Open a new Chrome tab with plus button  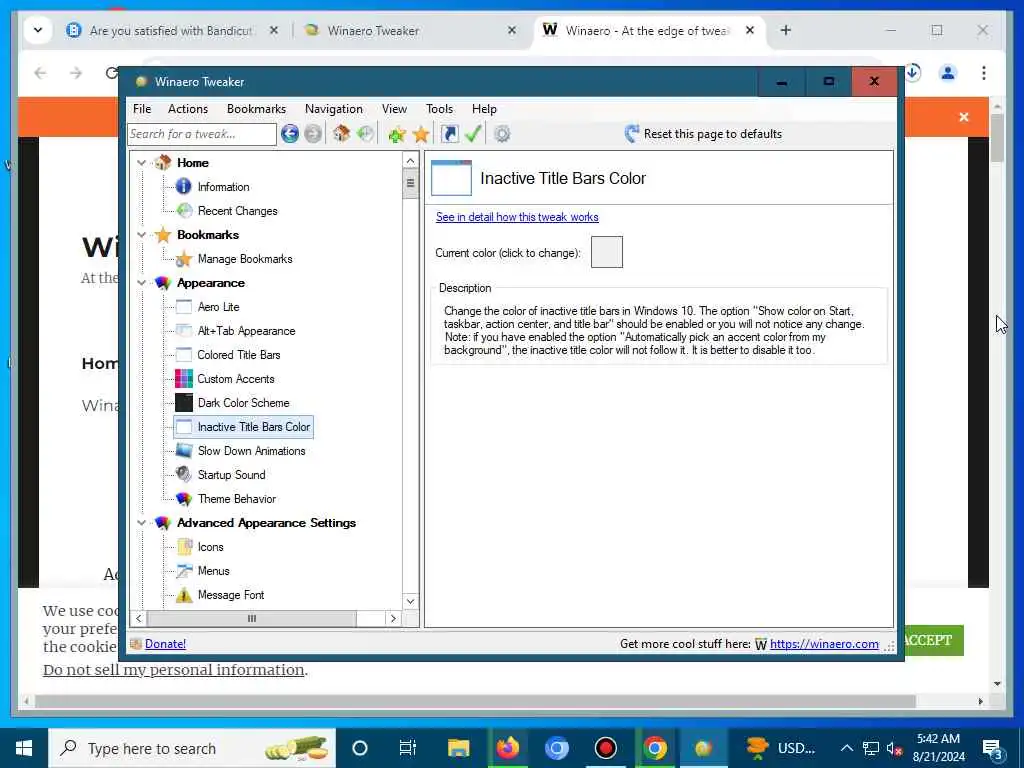786,30
